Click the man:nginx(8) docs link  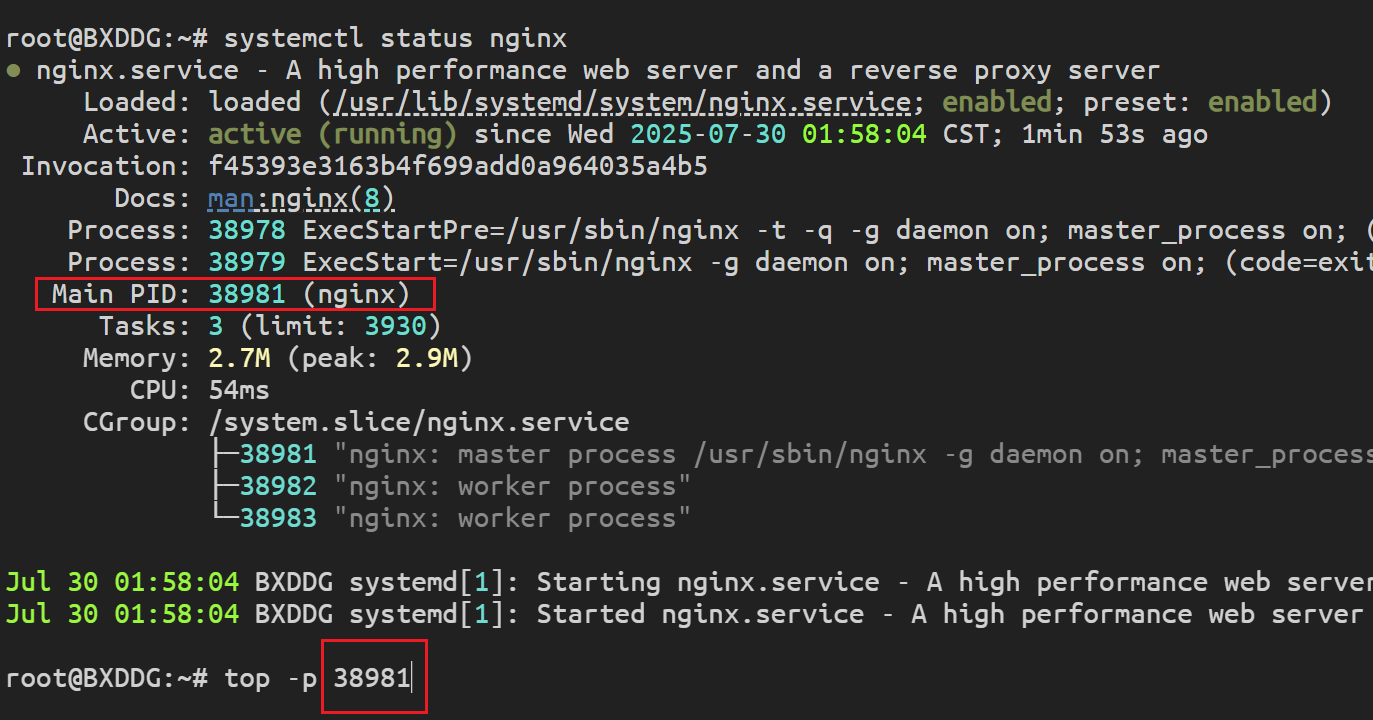[x=302, y=198]
